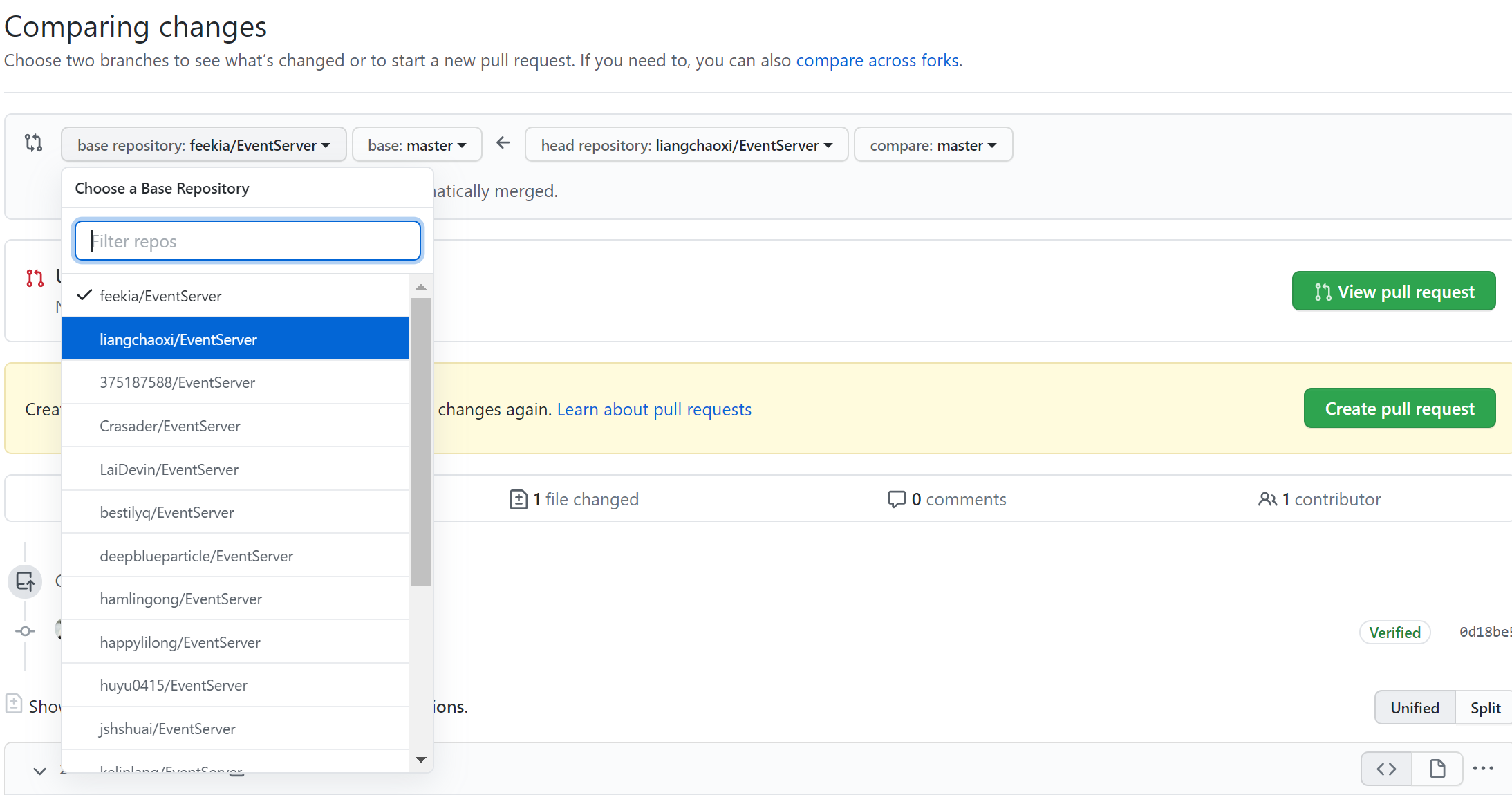
Task: Open the compare: master branch dropdown
Action: click(933, 145)
